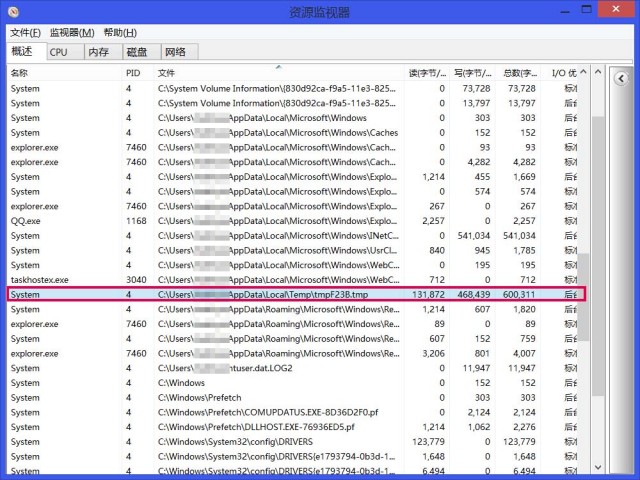This screenshot has width=640, height=480.
Task: Open the 文件(F) menu
Action: click(x=25, y=33)
